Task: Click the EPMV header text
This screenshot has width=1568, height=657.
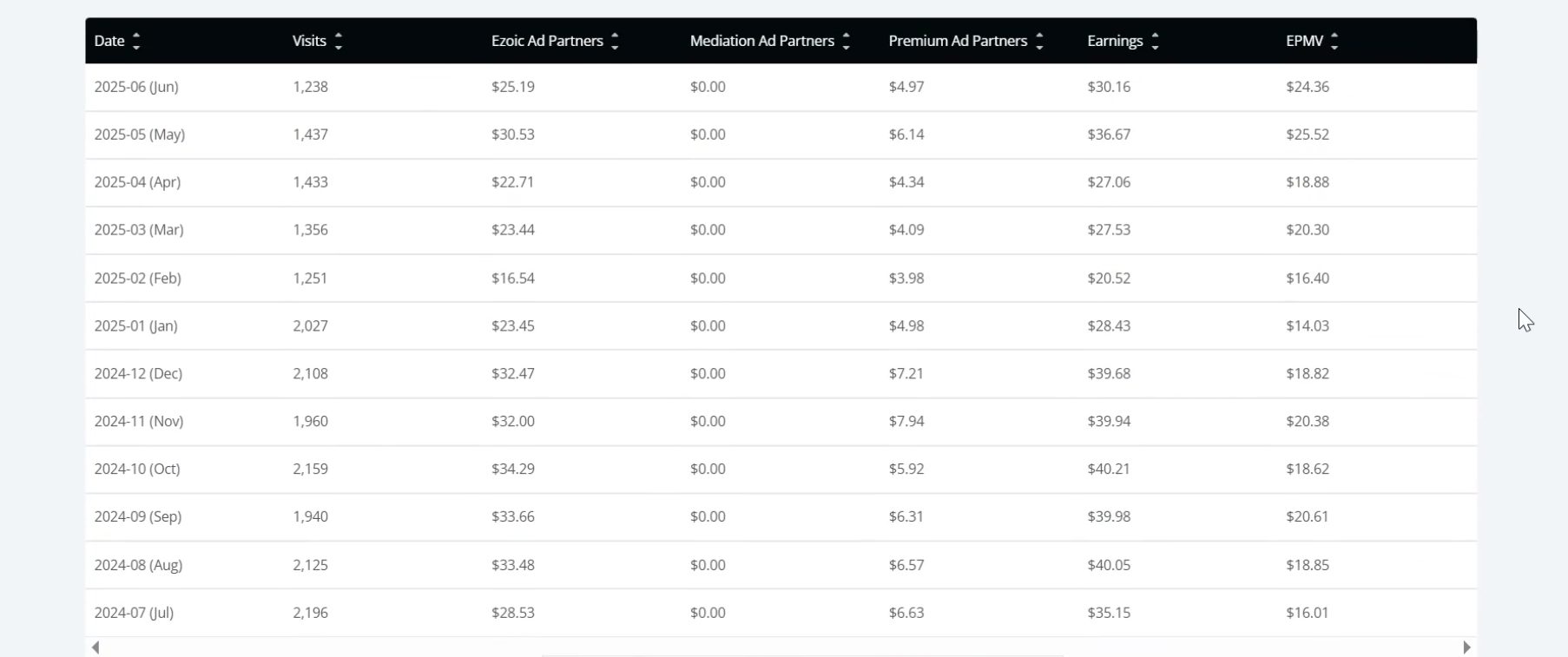Action: point(1304,41)
